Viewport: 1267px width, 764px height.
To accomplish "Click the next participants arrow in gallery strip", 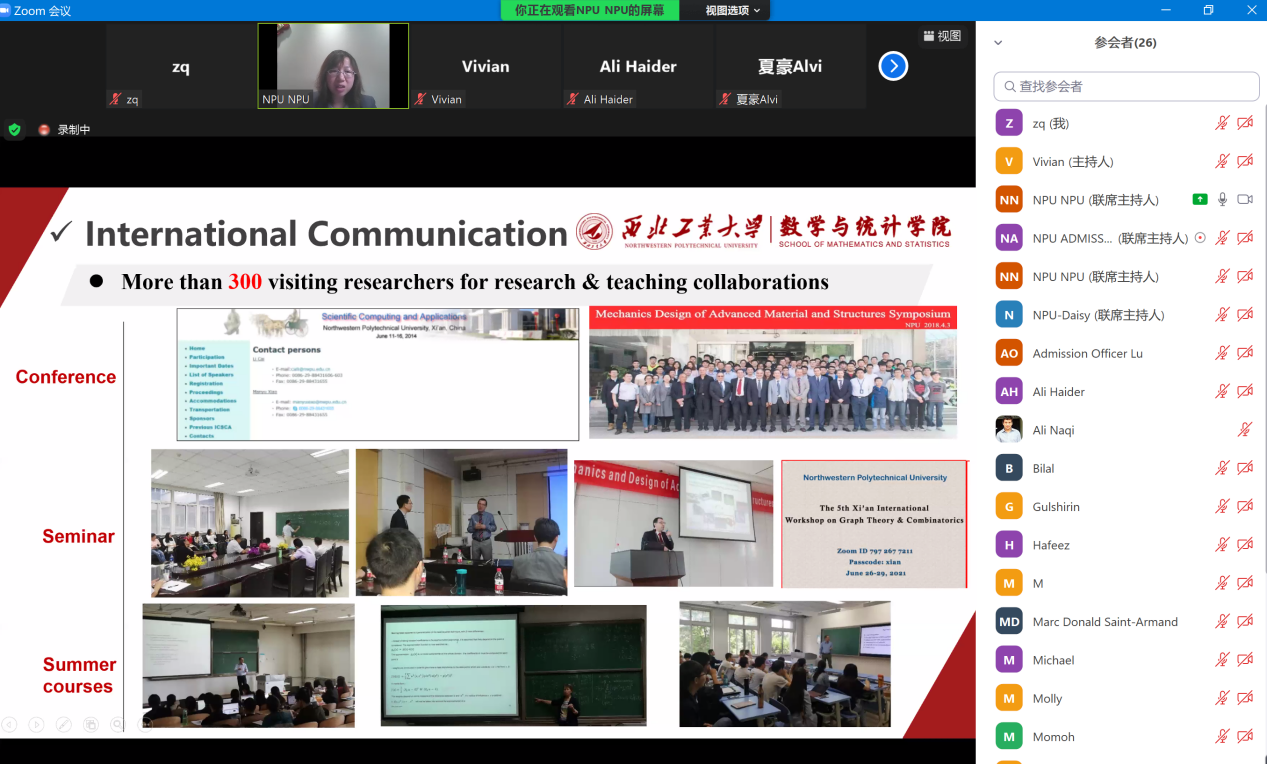I will [893, 66].
